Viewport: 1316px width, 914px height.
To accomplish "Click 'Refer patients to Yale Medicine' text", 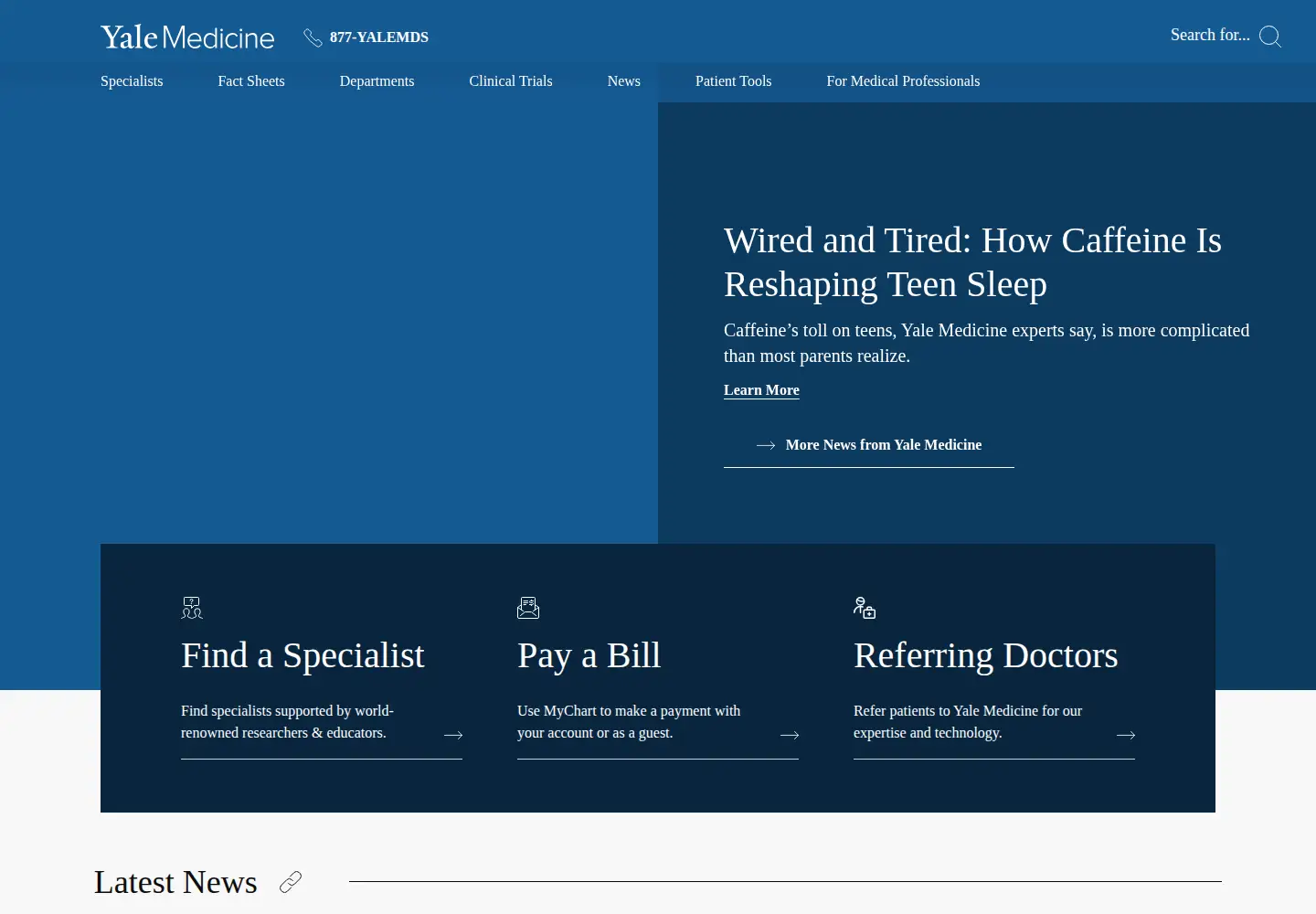I will [x=968, y=722].
